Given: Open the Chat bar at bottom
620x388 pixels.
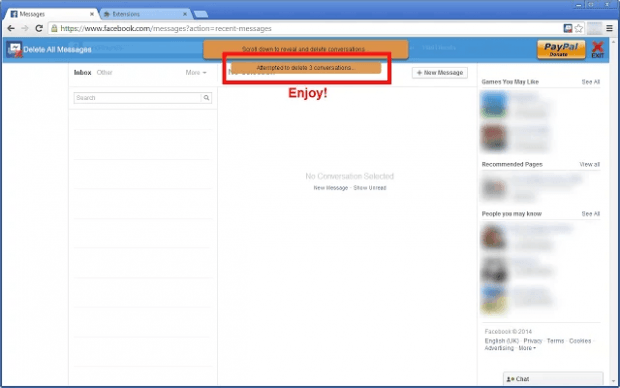Looking at the screenshot, I should pyautogui.click(x=553, y=379).
